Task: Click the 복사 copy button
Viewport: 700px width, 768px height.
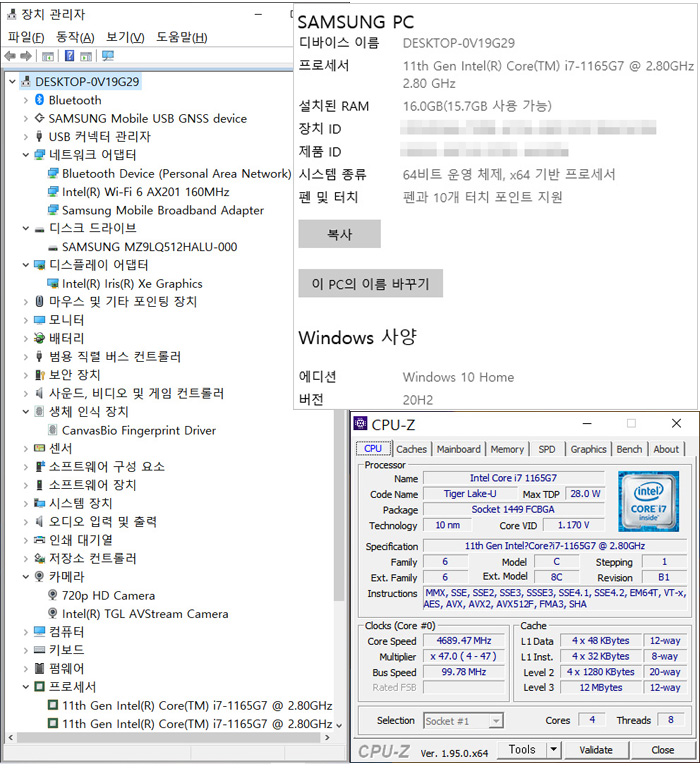Action: pos(339,234)
